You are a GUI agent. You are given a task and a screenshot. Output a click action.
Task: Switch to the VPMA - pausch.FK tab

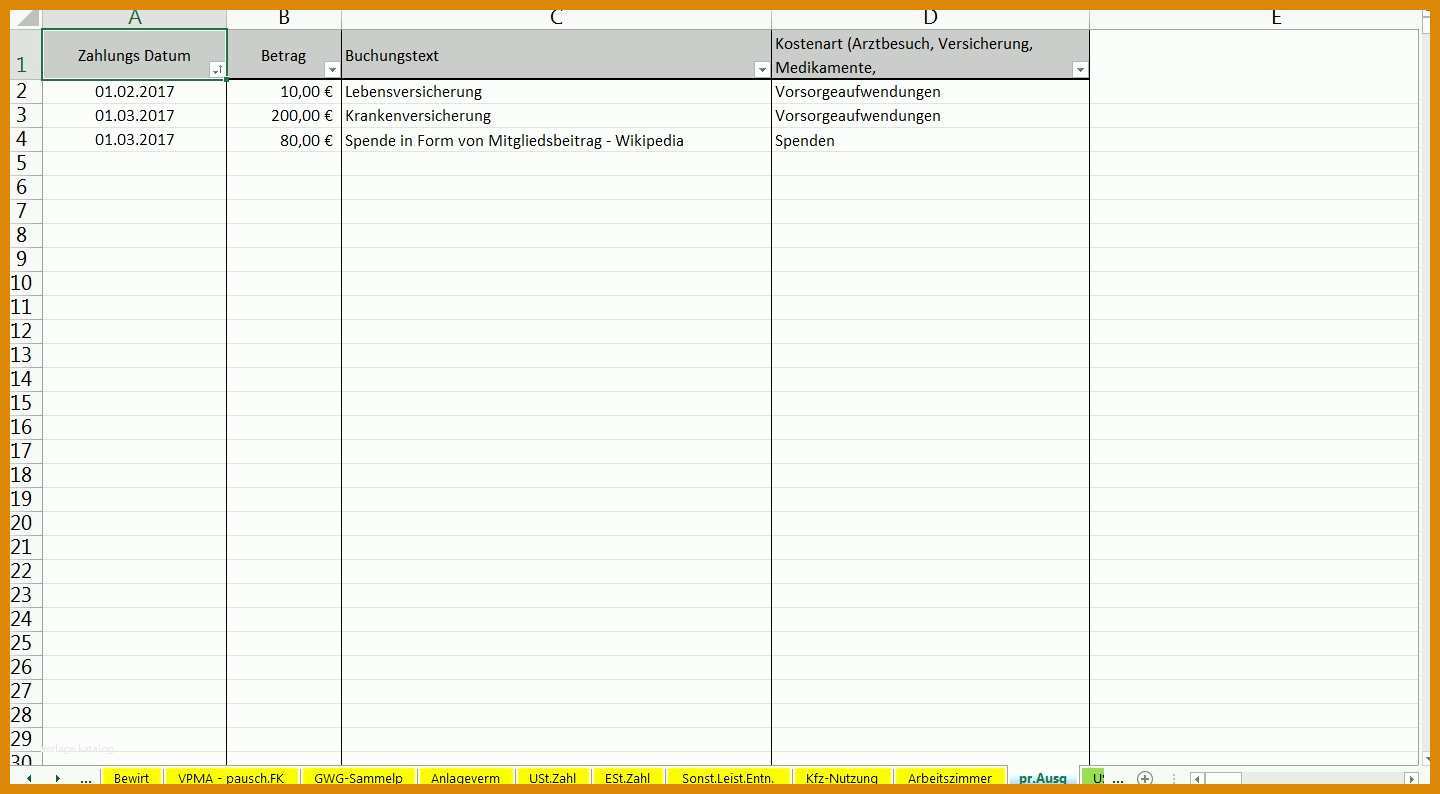pyautogui.click(x=231, y=778)
